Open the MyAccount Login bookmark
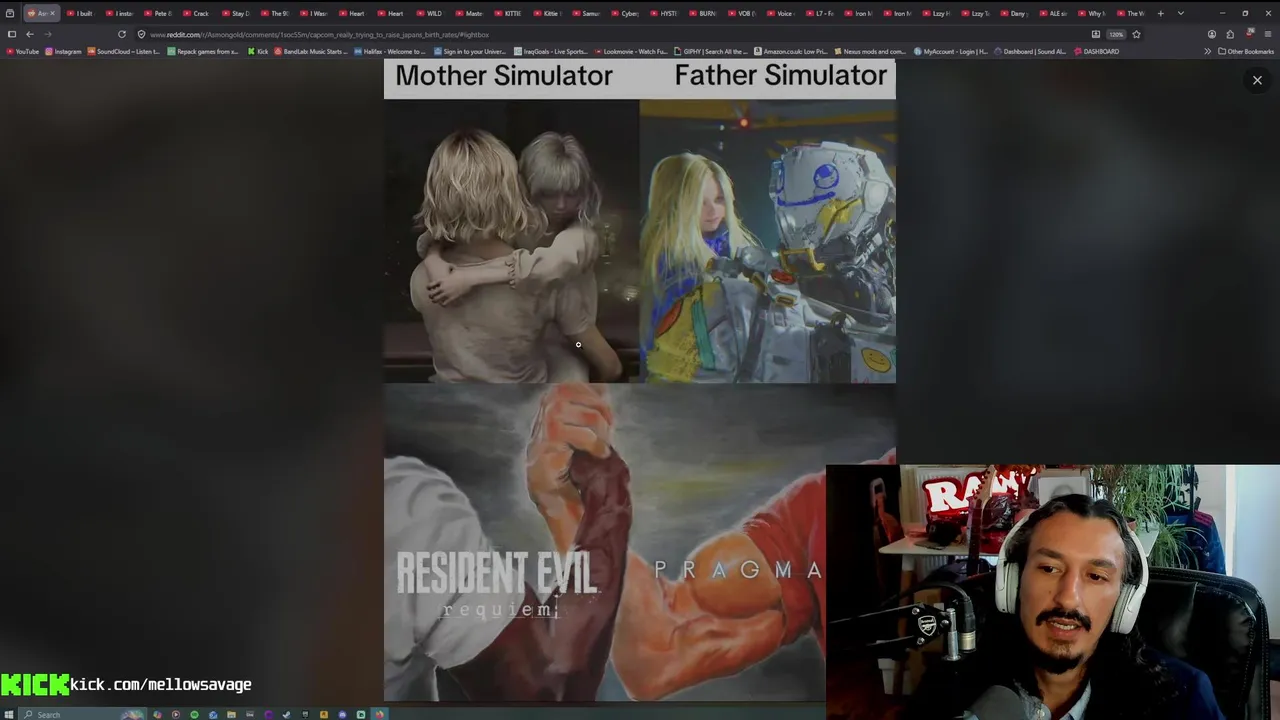Viewport: 1280px width, 720px height. pyautogui.click(x=950, y=51)
